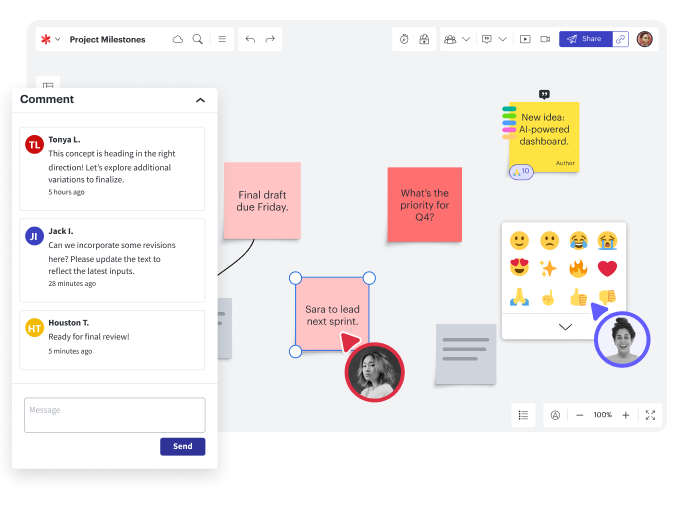Toggle the reaction count badge on yellow note

(x=521, y=172)
